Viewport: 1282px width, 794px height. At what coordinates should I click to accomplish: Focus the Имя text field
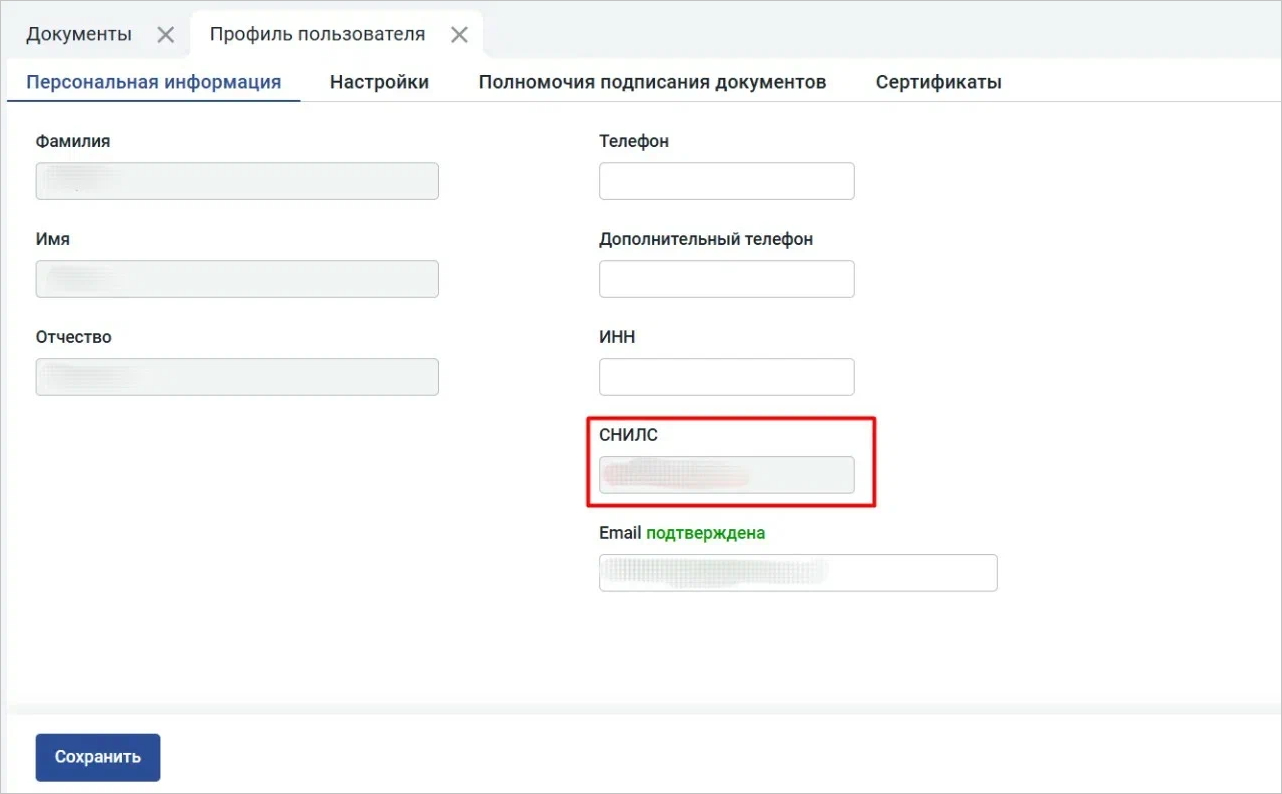tap(237, 279)
